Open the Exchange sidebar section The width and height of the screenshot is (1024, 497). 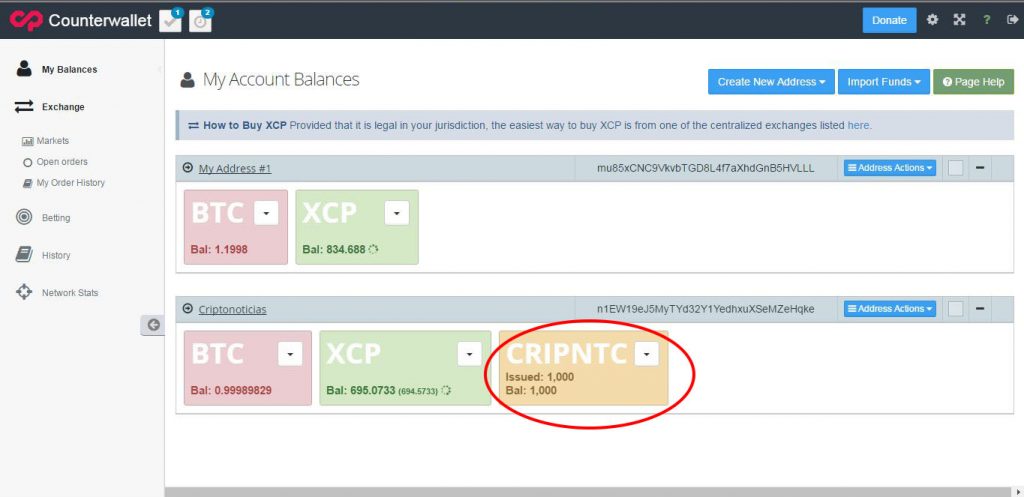63,106
